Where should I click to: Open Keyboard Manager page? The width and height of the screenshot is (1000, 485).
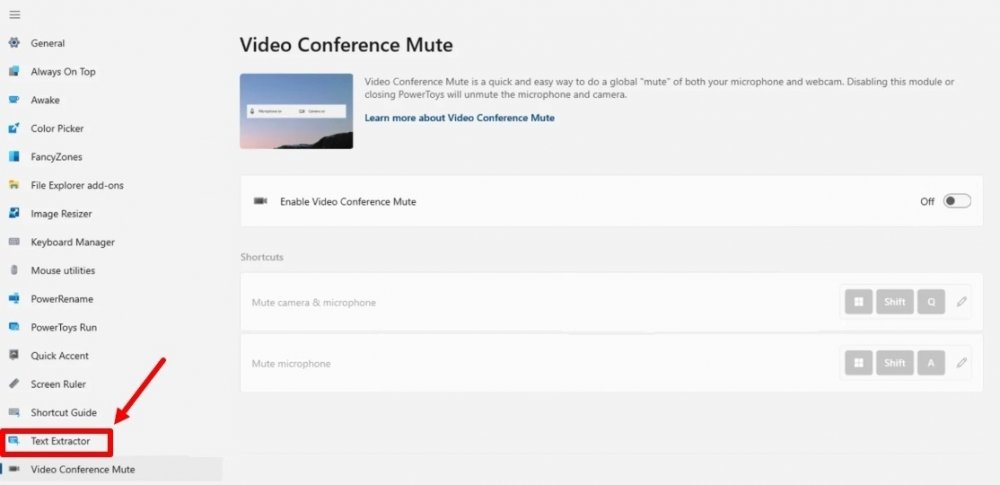tap(73, 242)
